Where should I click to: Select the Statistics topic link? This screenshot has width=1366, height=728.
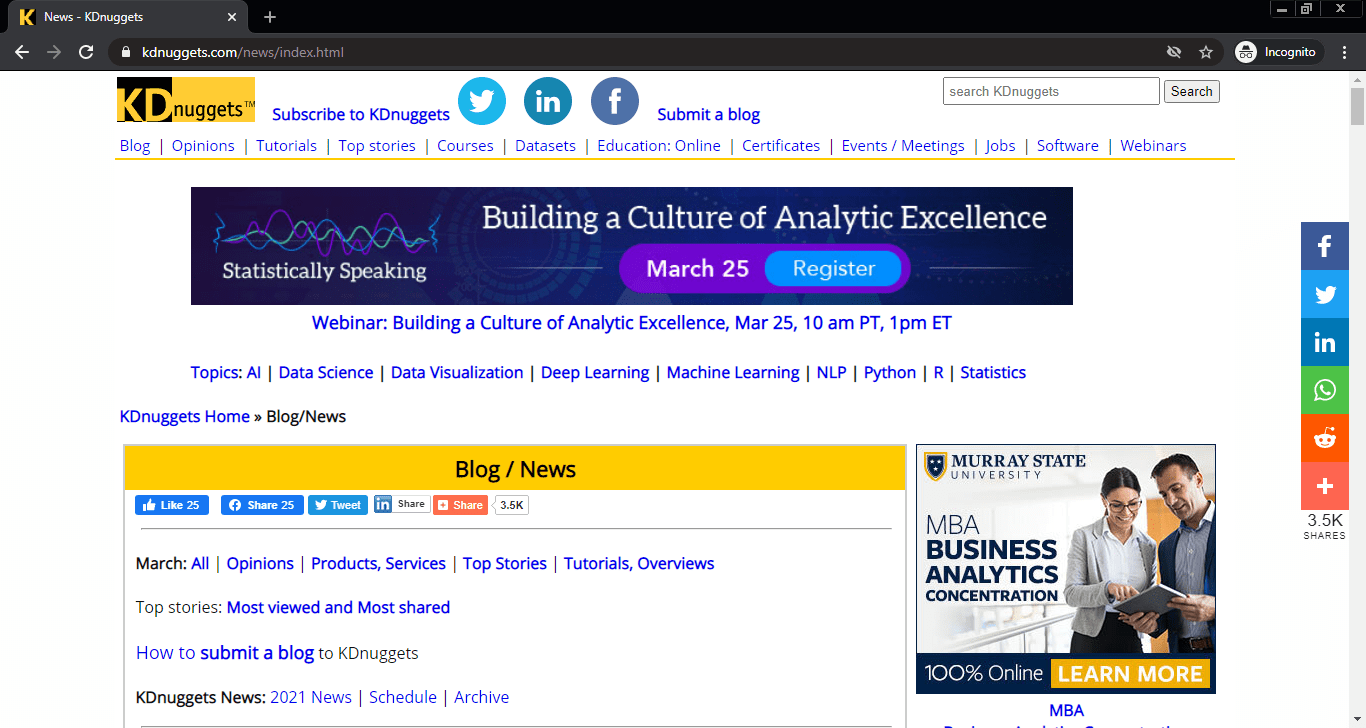coord(993,372)
